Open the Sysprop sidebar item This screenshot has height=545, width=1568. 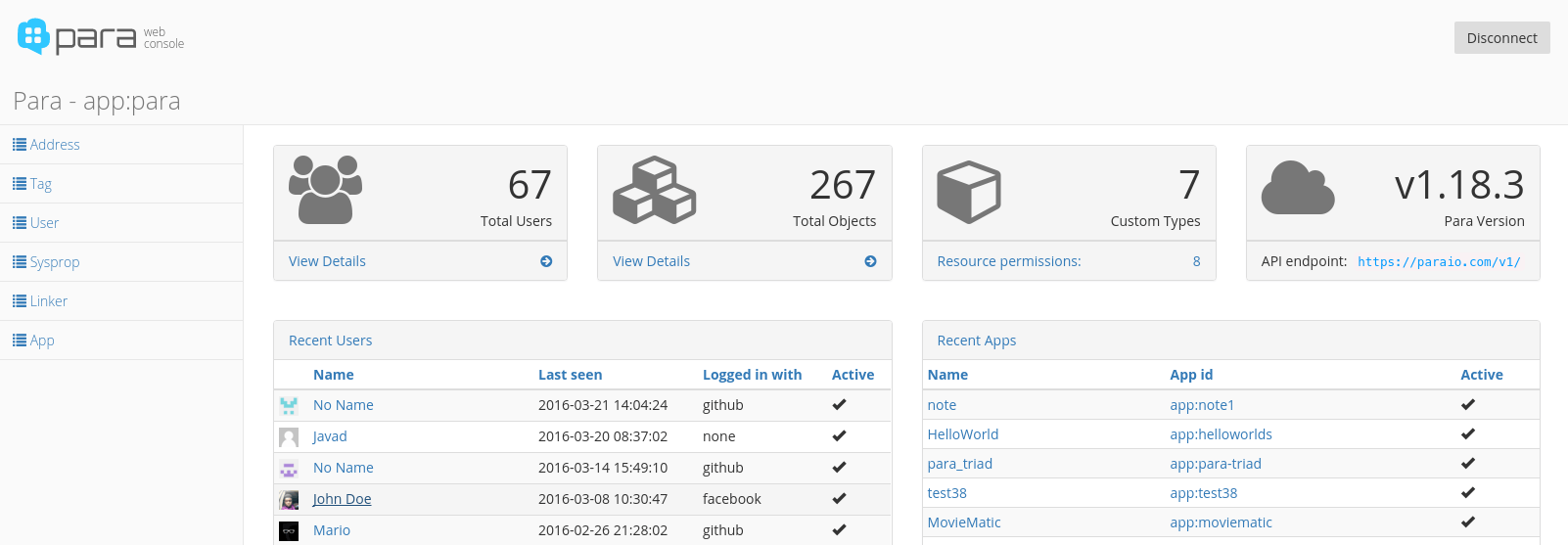tap(55, 262)
